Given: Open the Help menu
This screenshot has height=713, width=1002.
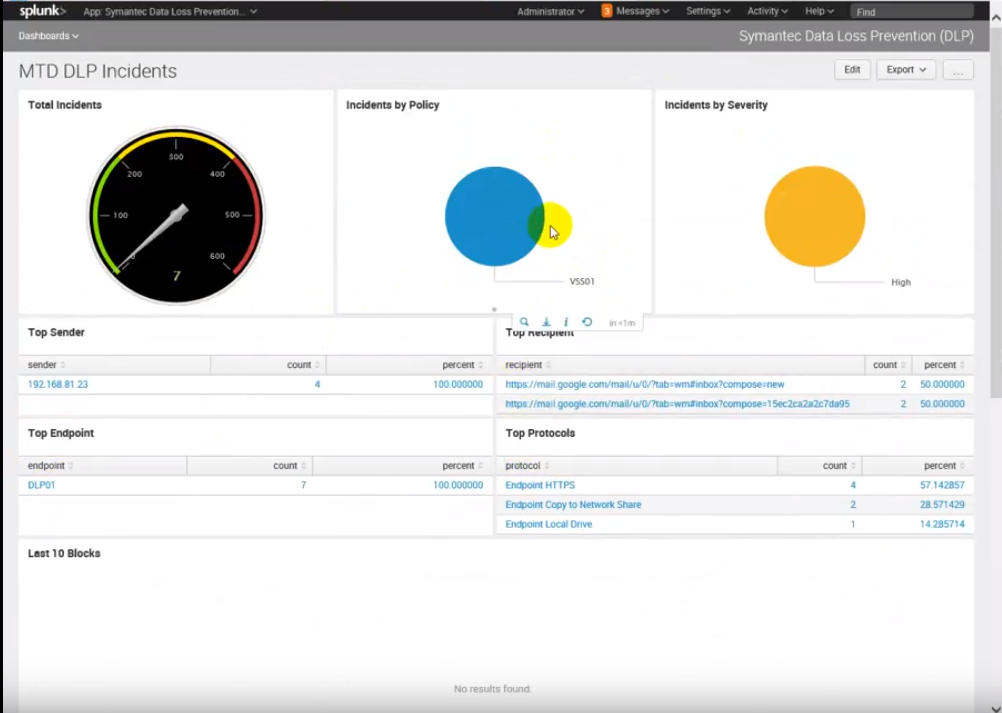Looking at the screenshot, I should (x=818, y=11).
